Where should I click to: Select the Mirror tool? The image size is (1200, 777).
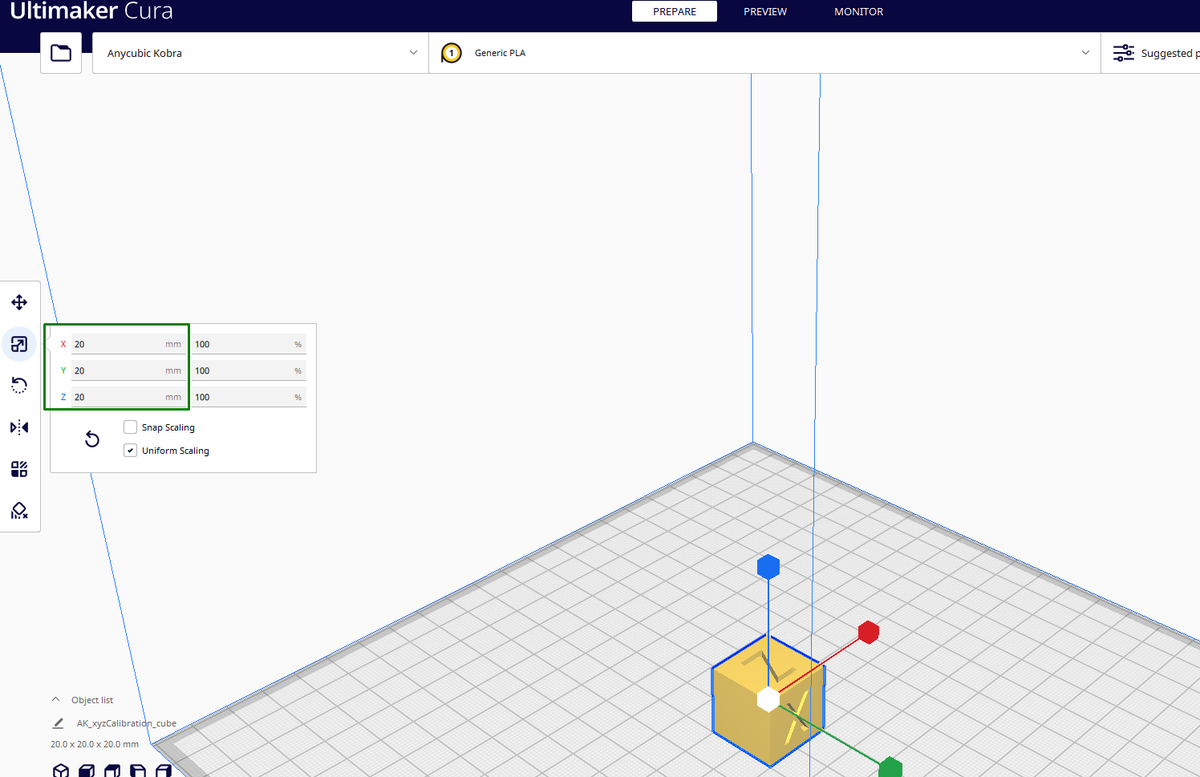[x=19, y=427]
